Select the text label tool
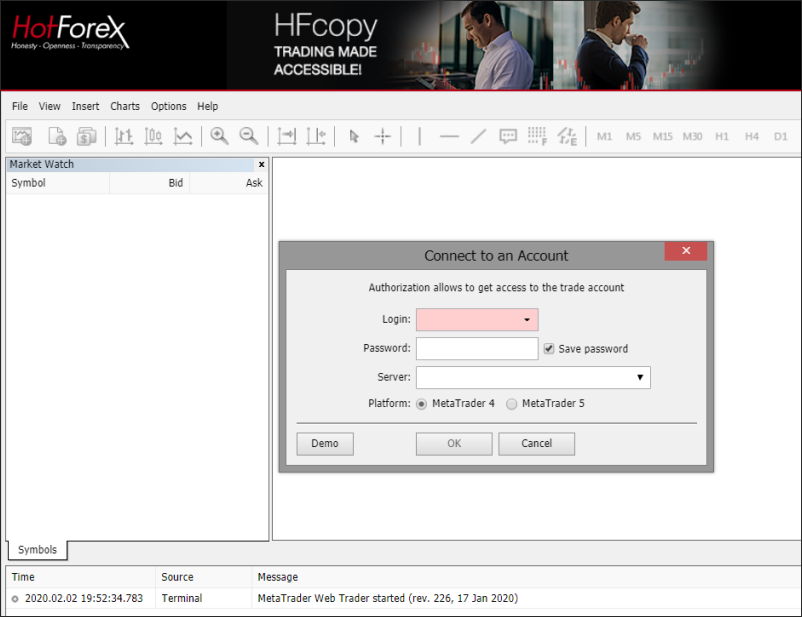This screenshot has width=802, height=617. coord(508,136)
